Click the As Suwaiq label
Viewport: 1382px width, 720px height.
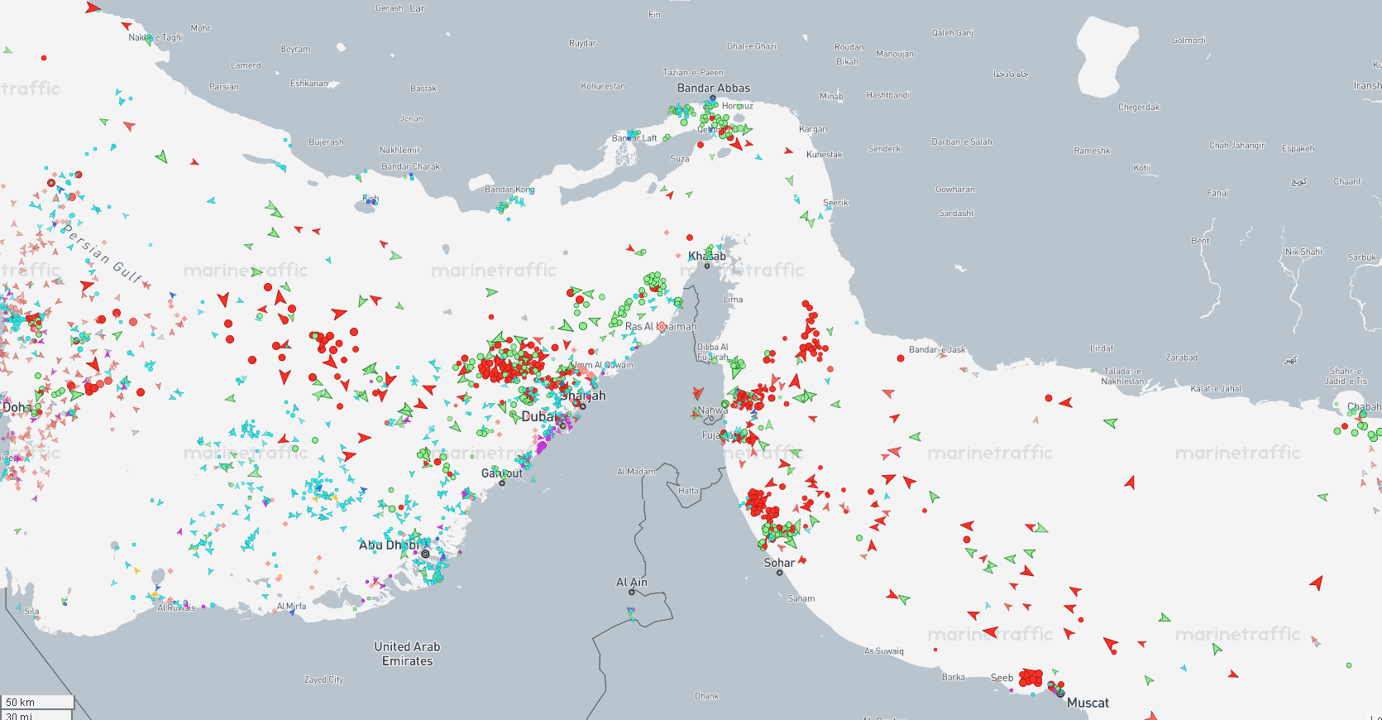(x=884, y=651)
